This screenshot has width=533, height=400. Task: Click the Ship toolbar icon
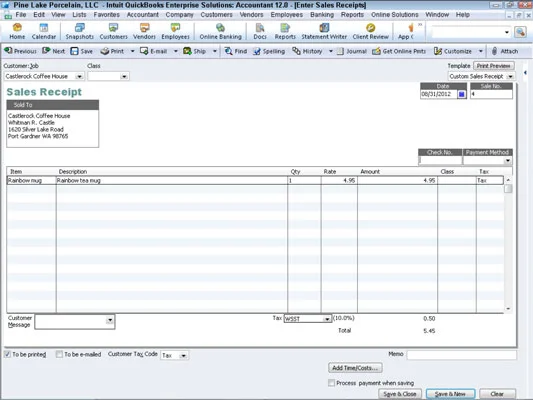point(194,51)
